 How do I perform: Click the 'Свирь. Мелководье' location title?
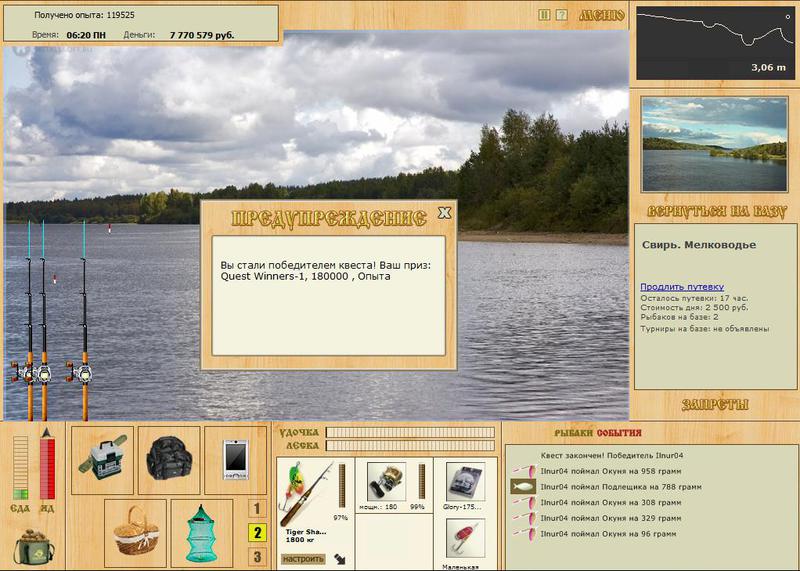699,245
